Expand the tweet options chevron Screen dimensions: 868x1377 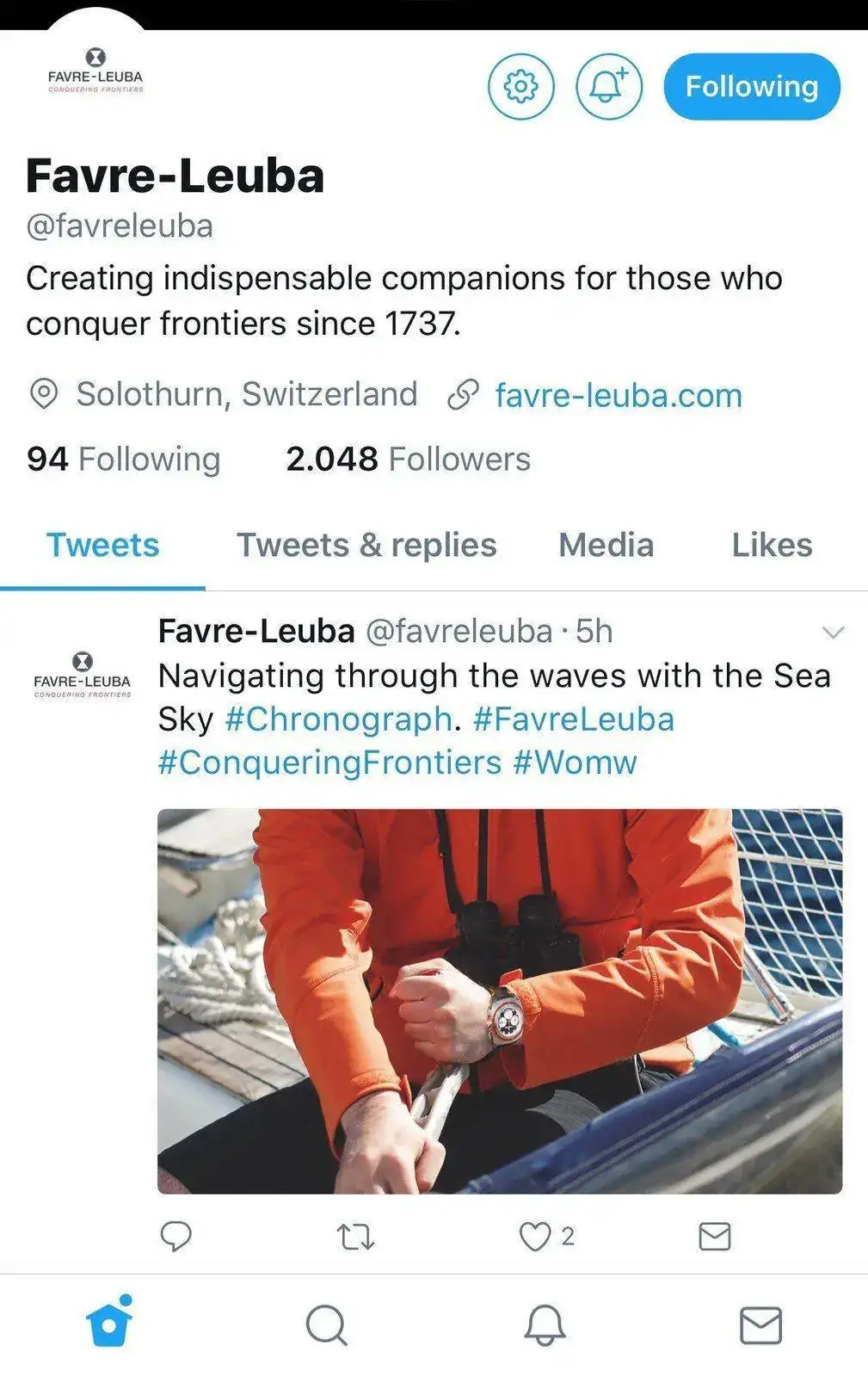(833, 633)
